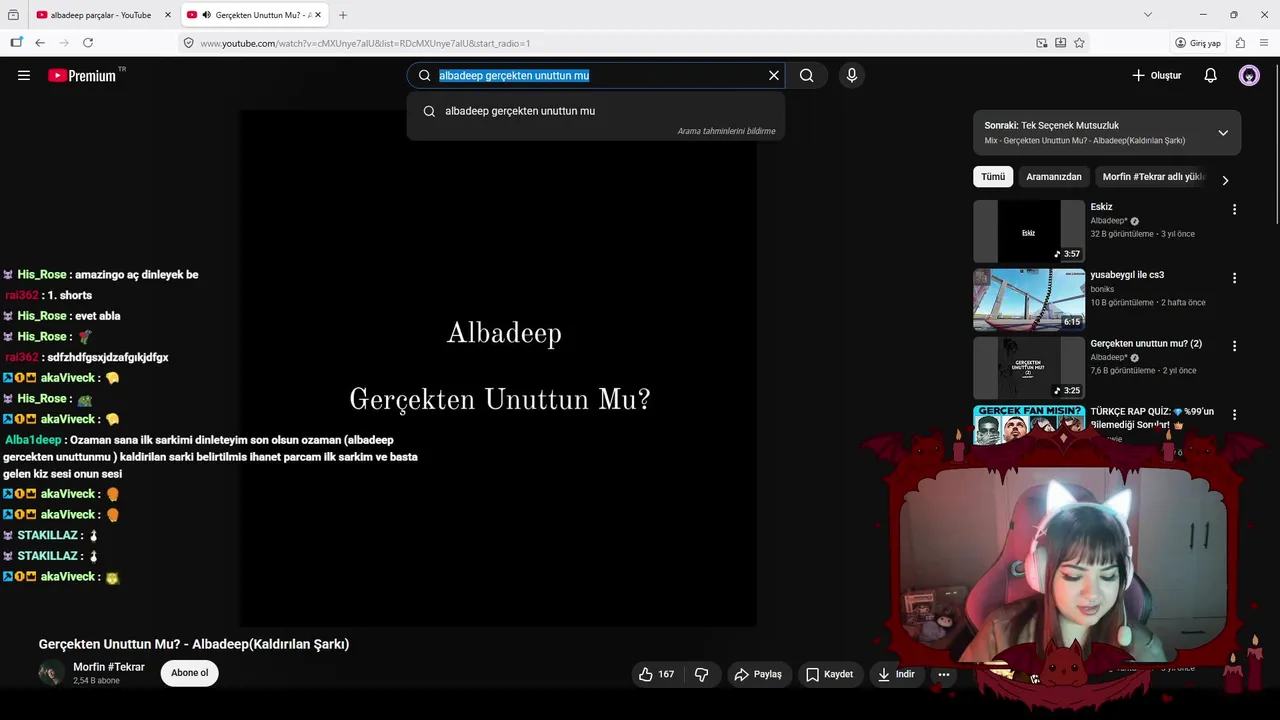Go back with browser back arrow

pos(40,43)
